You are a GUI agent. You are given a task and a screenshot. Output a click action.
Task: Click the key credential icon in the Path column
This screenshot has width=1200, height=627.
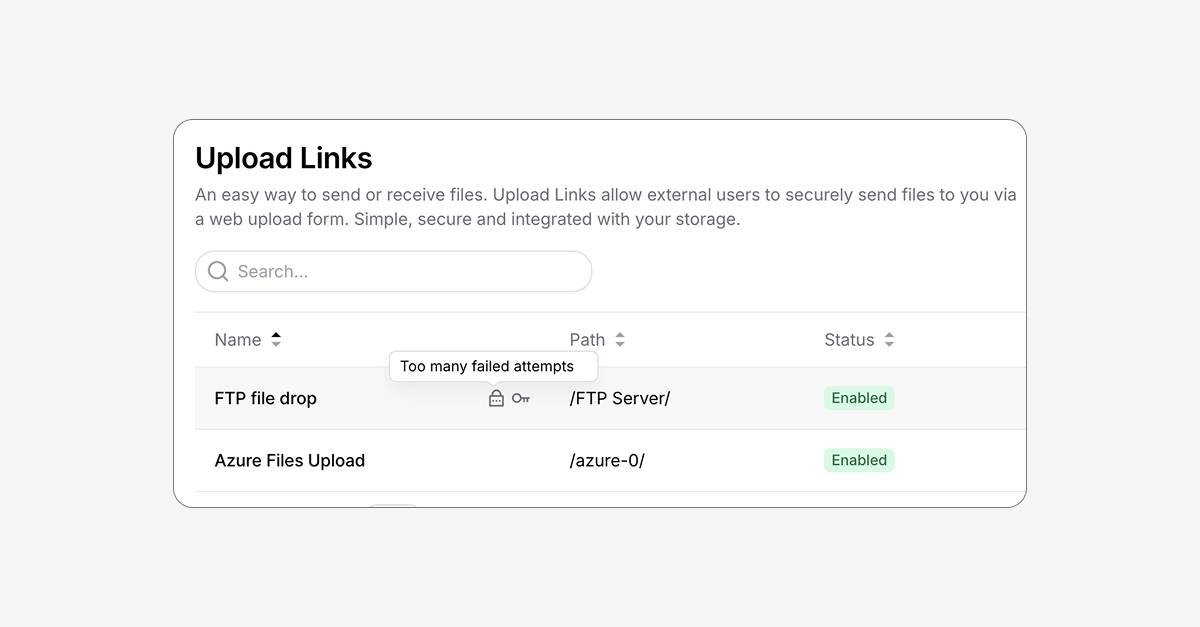tap(520, 398)
